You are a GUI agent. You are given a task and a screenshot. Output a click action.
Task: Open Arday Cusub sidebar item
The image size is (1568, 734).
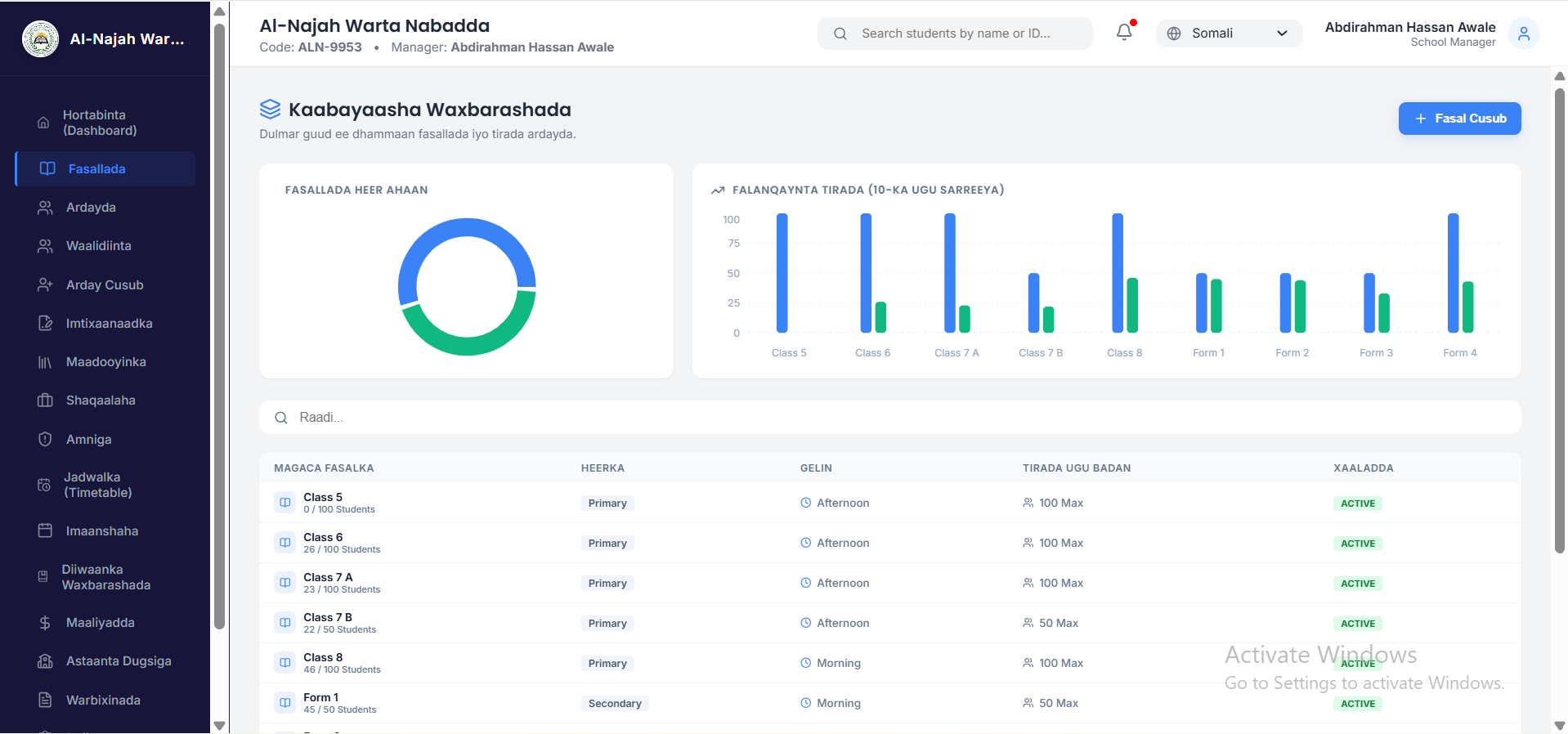click(x=105, y=285)
